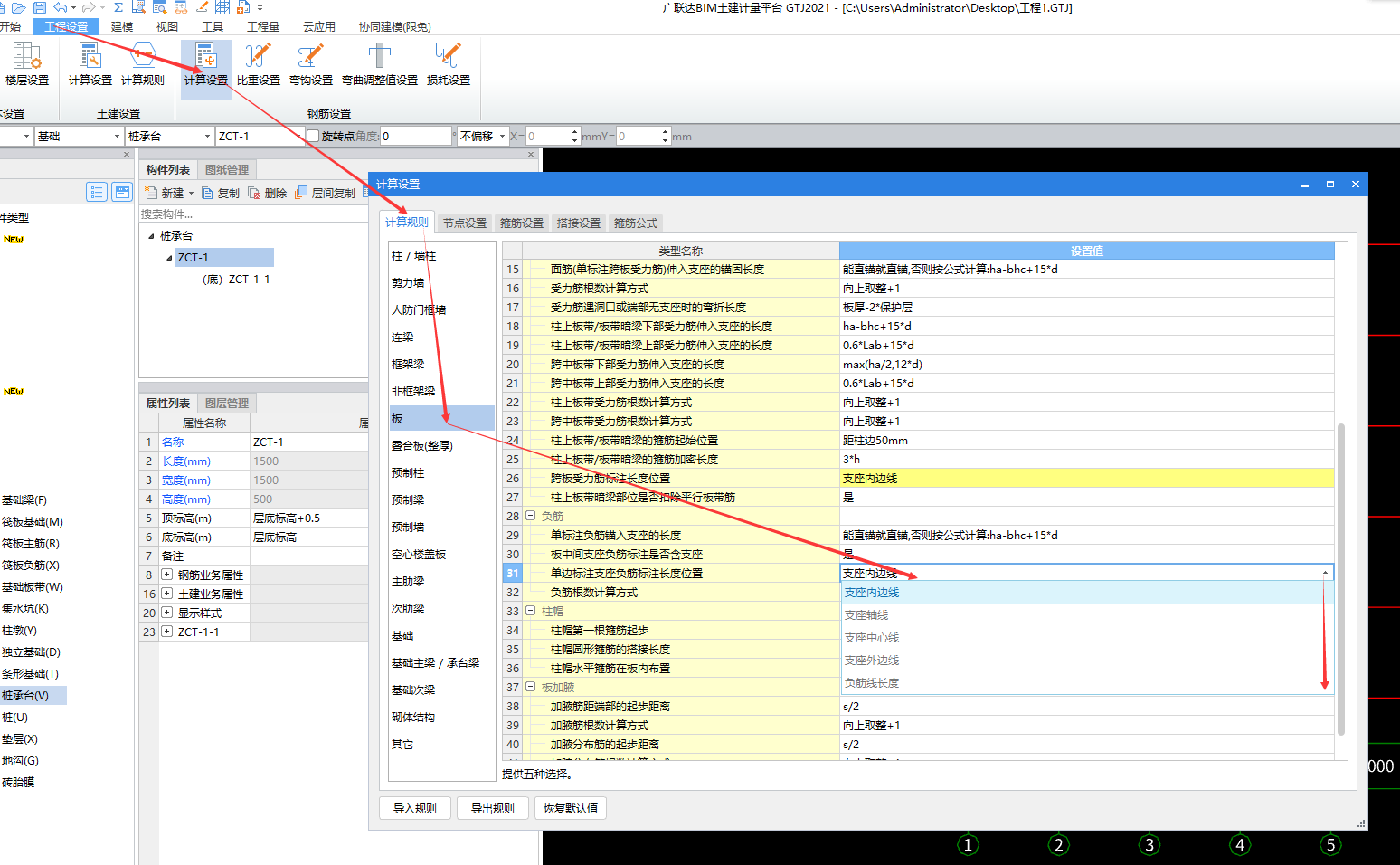Maximize the 计算设置 dialog
The height and width of the screenshot is (865, 1400).
click(x=1330, y=184)
